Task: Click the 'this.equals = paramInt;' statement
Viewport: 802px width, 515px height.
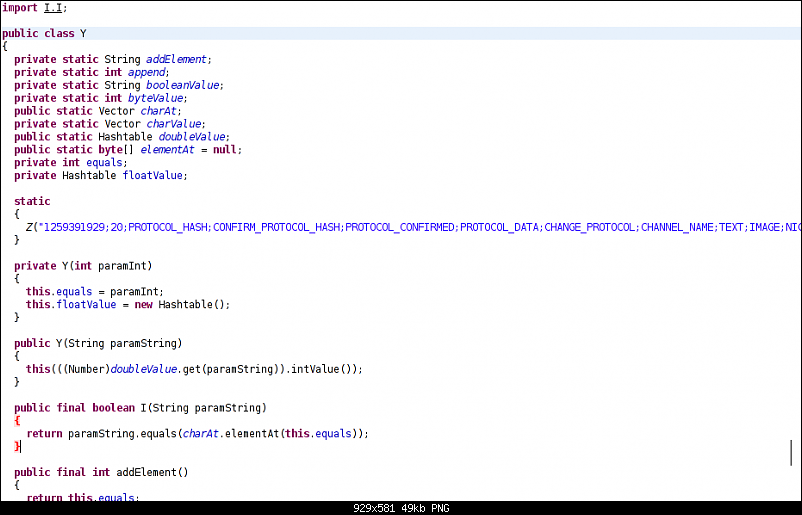Action: tap(95, 292)
